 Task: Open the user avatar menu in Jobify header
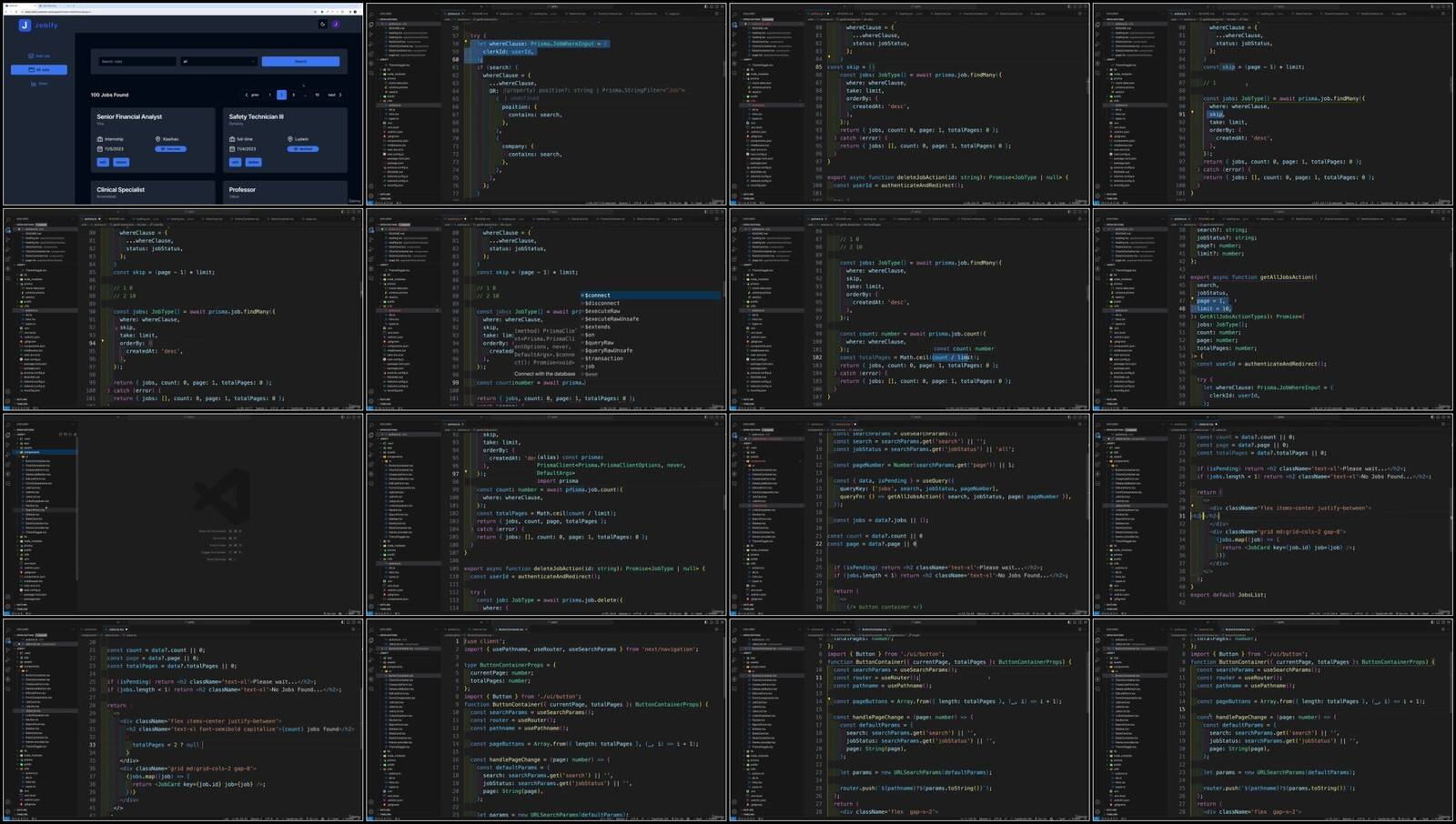[x=336, y=25]
